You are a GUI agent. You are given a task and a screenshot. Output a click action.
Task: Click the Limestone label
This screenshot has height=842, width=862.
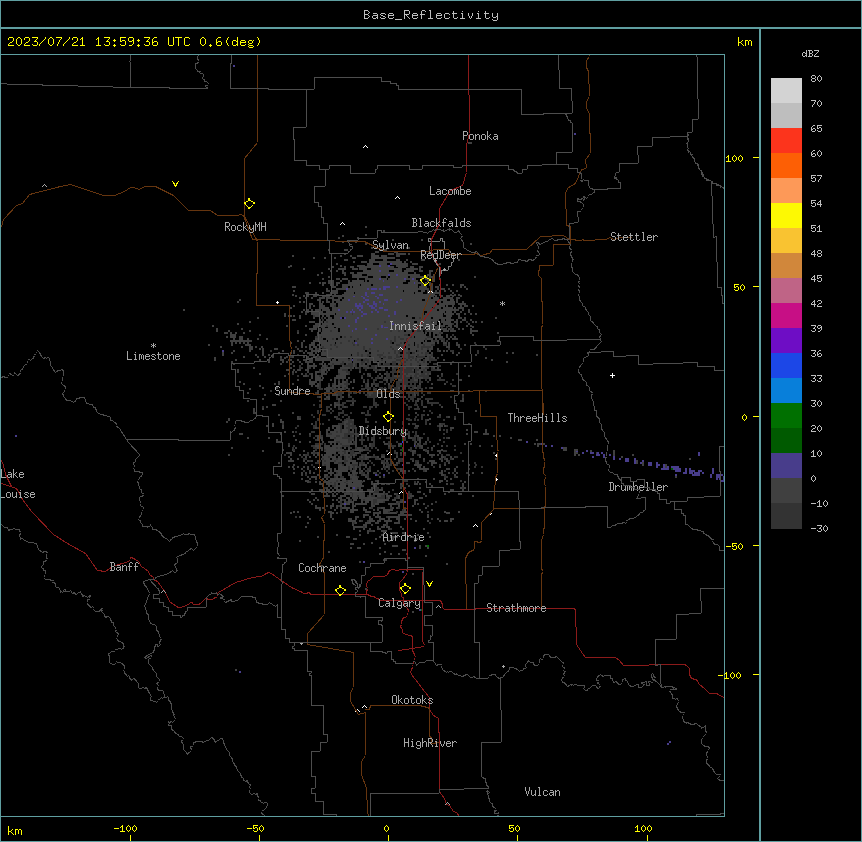[153, 356]
